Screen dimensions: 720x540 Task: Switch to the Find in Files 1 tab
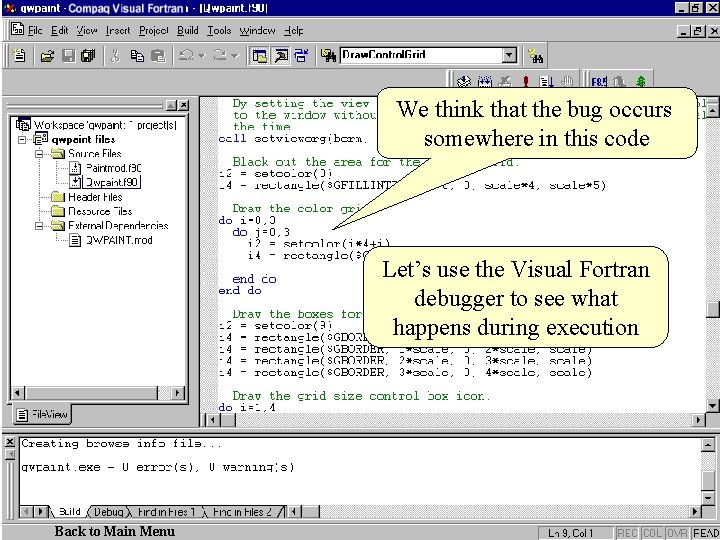pos(166,512)
